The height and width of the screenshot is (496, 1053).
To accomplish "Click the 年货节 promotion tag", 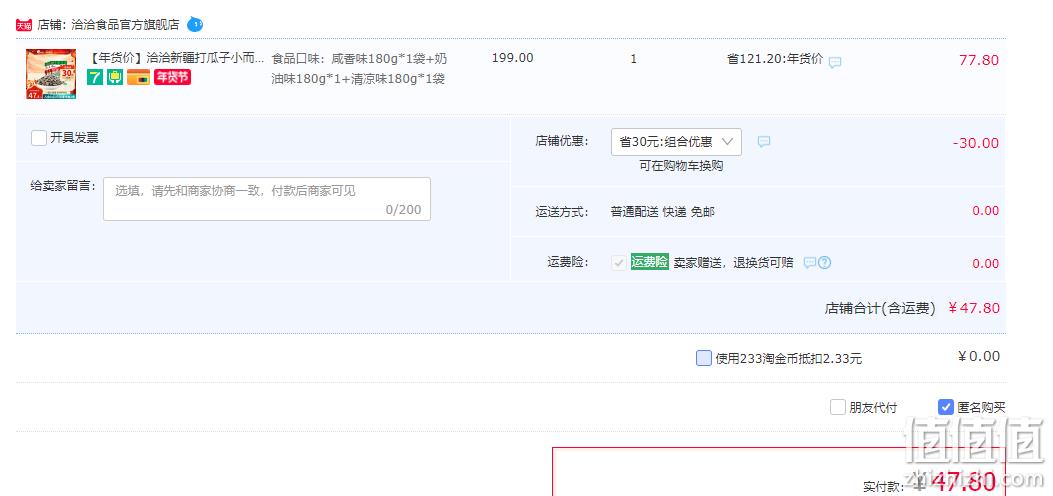I will (173, 77).
